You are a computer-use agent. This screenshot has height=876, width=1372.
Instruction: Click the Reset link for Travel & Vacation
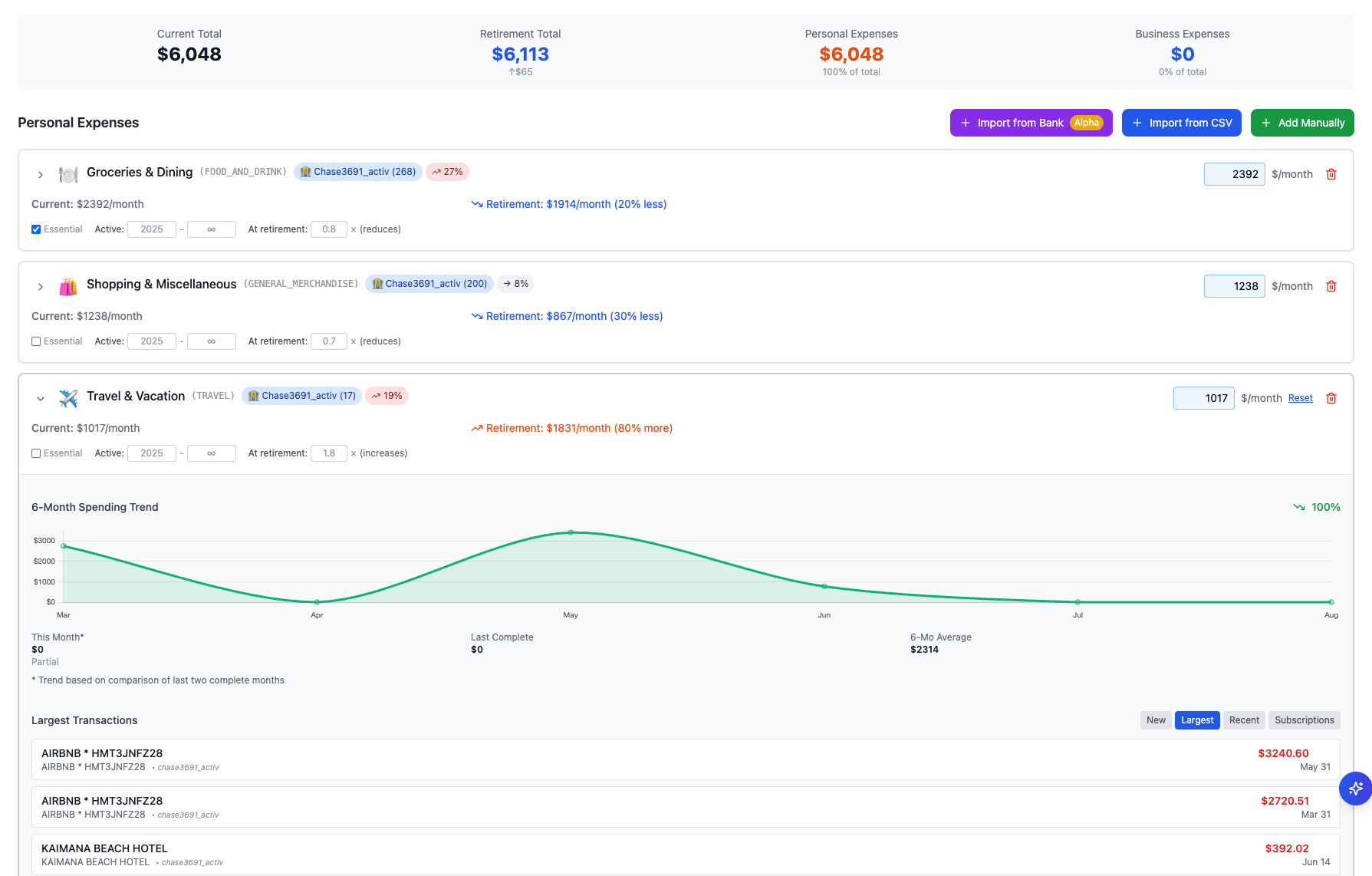point(1300,398)
